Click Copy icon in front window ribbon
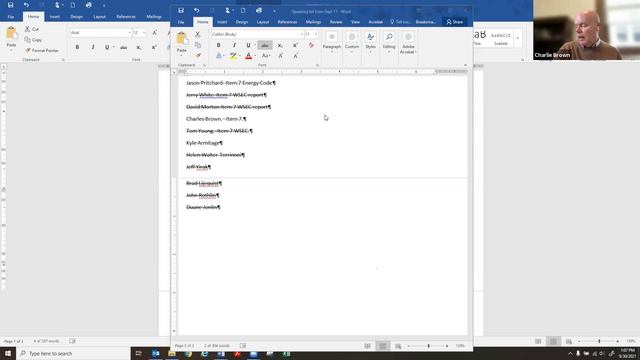Screen dimensions: 640x360 tap(198, 45)
